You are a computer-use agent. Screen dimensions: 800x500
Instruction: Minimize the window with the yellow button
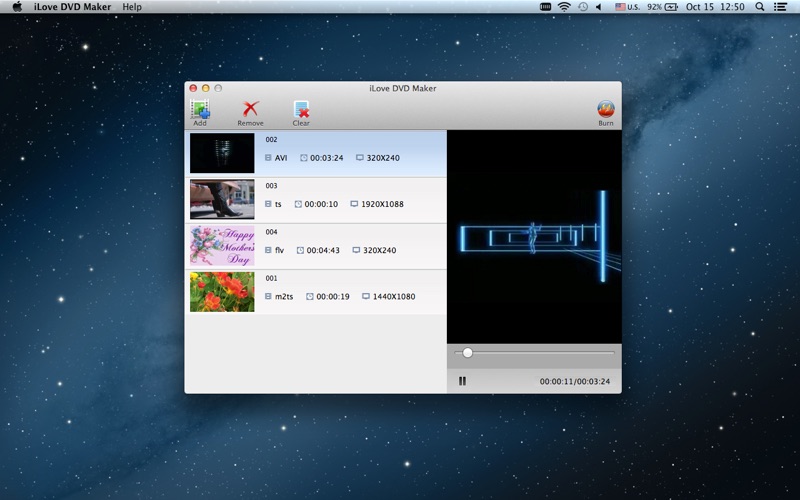pos(206,88)
